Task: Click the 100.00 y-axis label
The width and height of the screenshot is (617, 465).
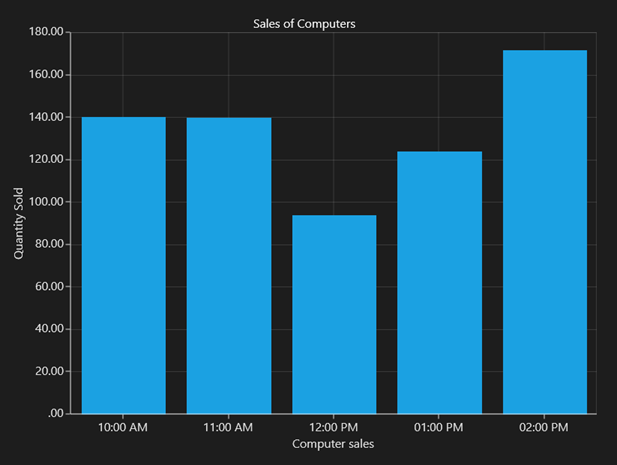Action: (46, 202)
